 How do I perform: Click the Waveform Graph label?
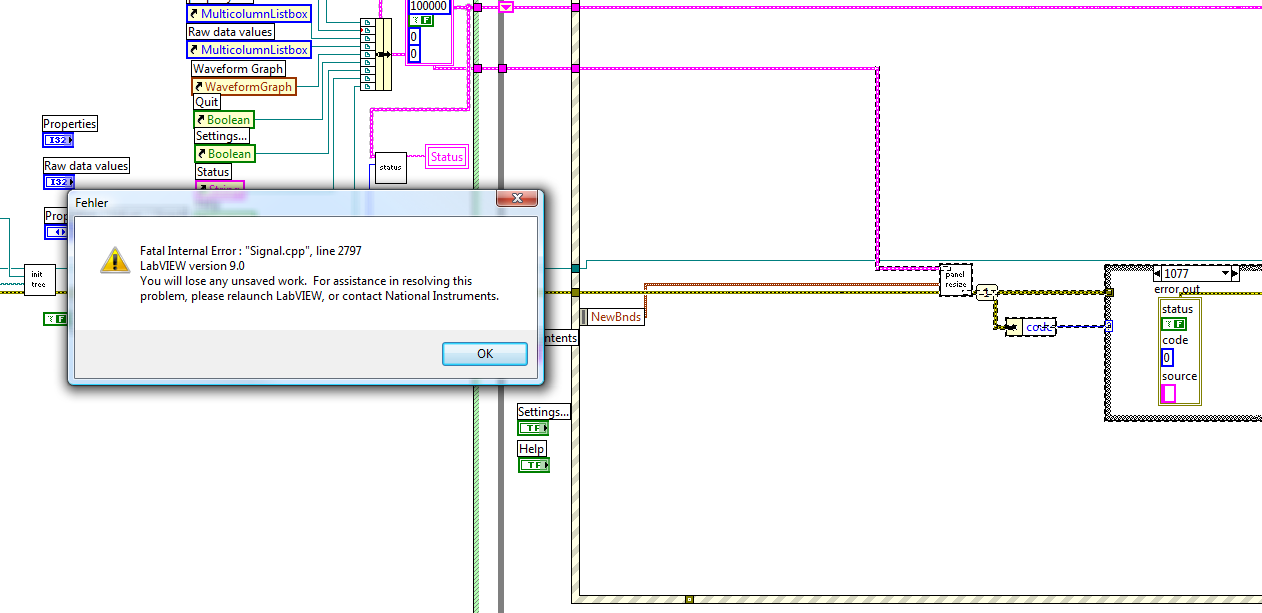click(238, 69)
